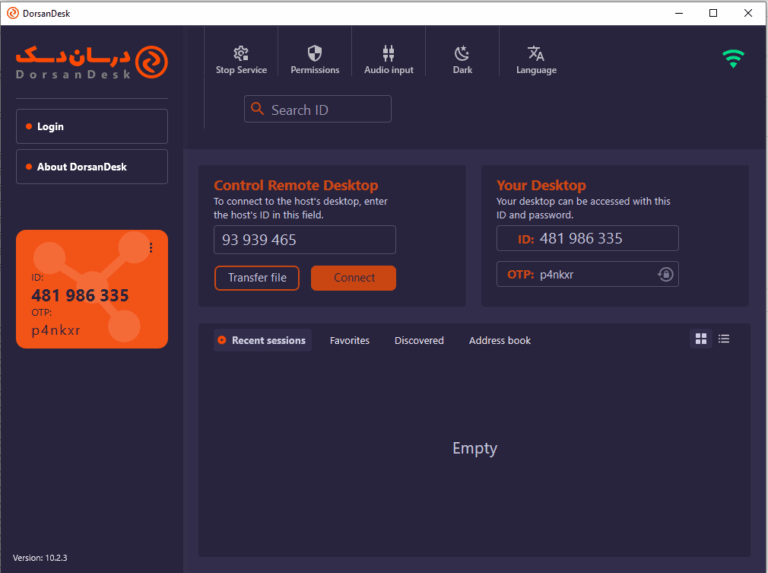The width and height of the screenshot is (768, 573).
Task: Click the remote host ID input field
Action: [x=305, y=239]
